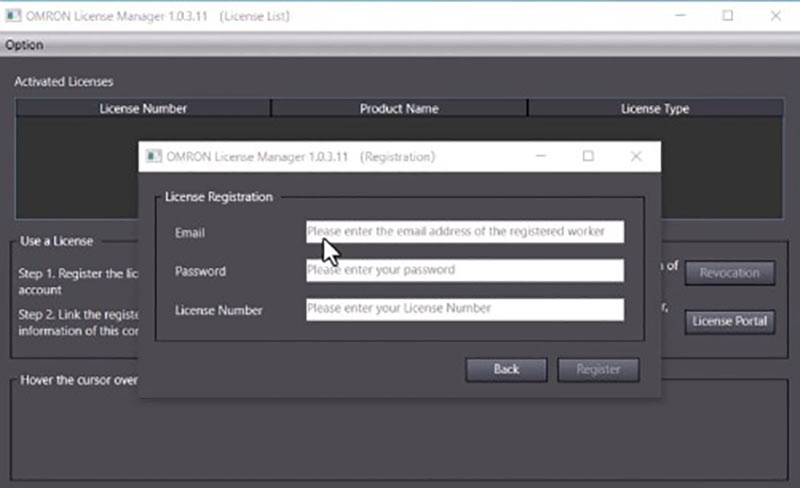Viewport: 800px width, 488px height.
Task: Click the Register button
Action: (x=598, y=369)
